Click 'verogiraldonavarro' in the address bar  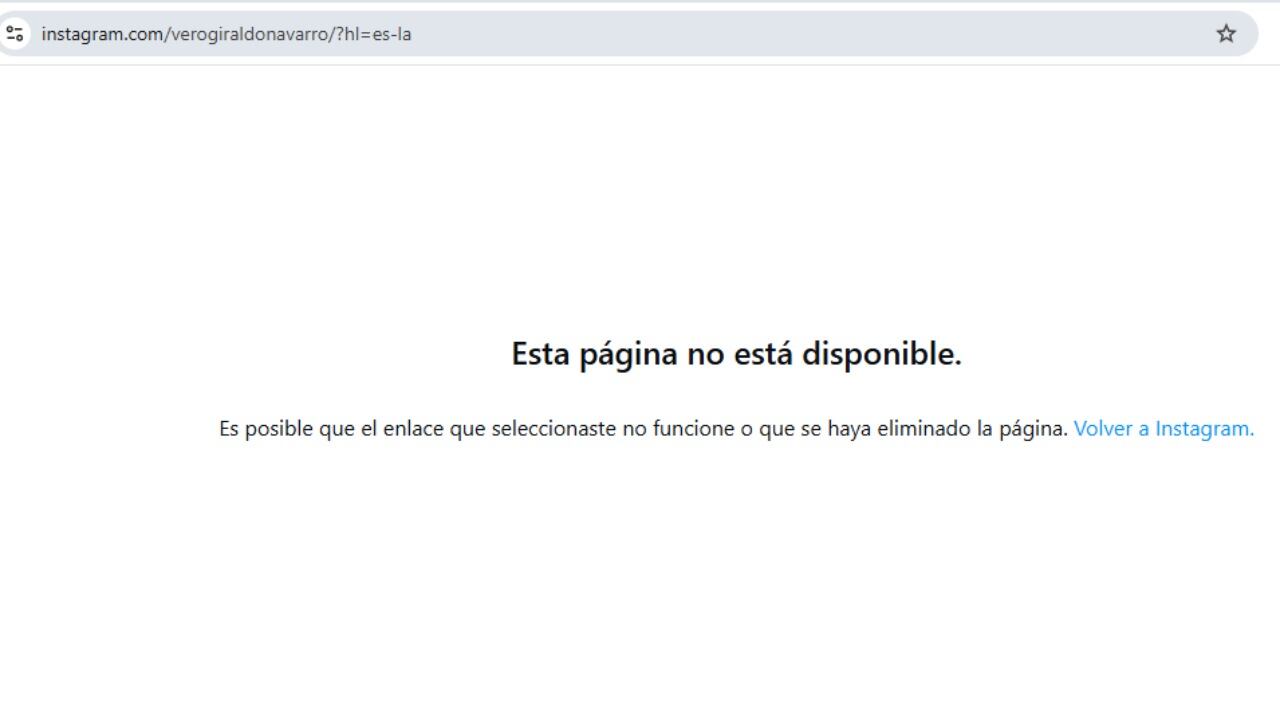248,34
